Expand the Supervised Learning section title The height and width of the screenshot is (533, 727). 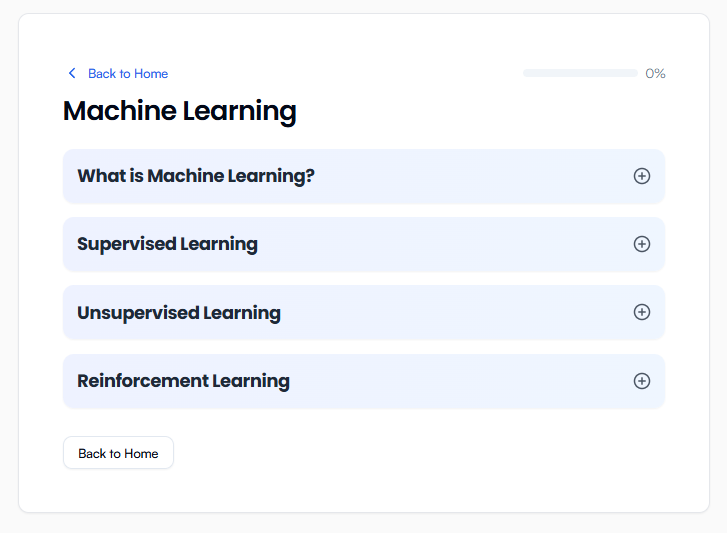167,244
